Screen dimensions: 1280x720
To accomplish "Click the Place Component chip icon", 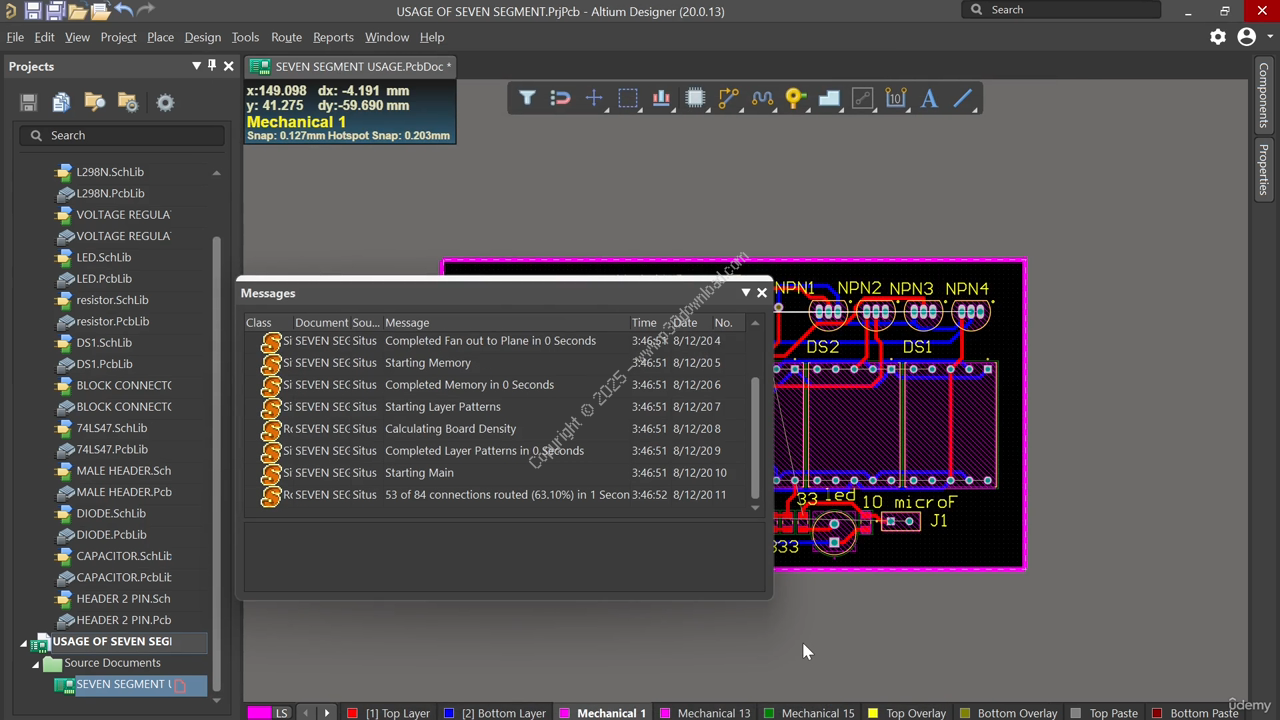I will [695, 98].
